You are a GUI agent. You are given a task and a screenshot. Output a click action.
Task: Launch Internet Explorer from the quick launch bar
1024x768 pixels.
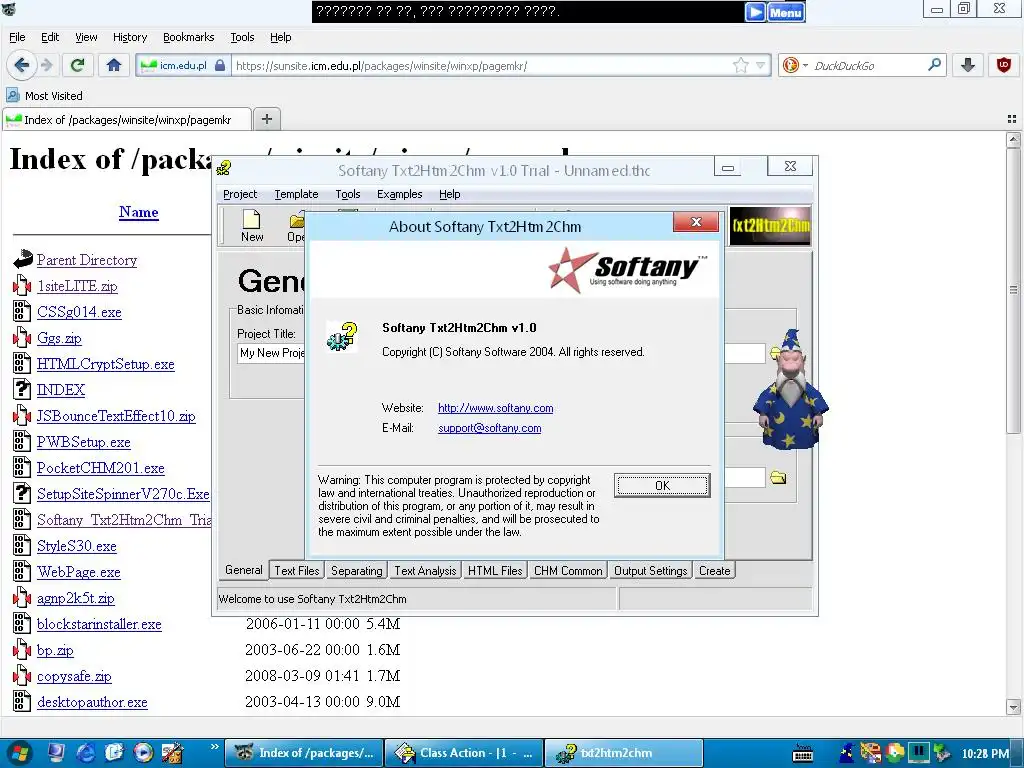86,753
